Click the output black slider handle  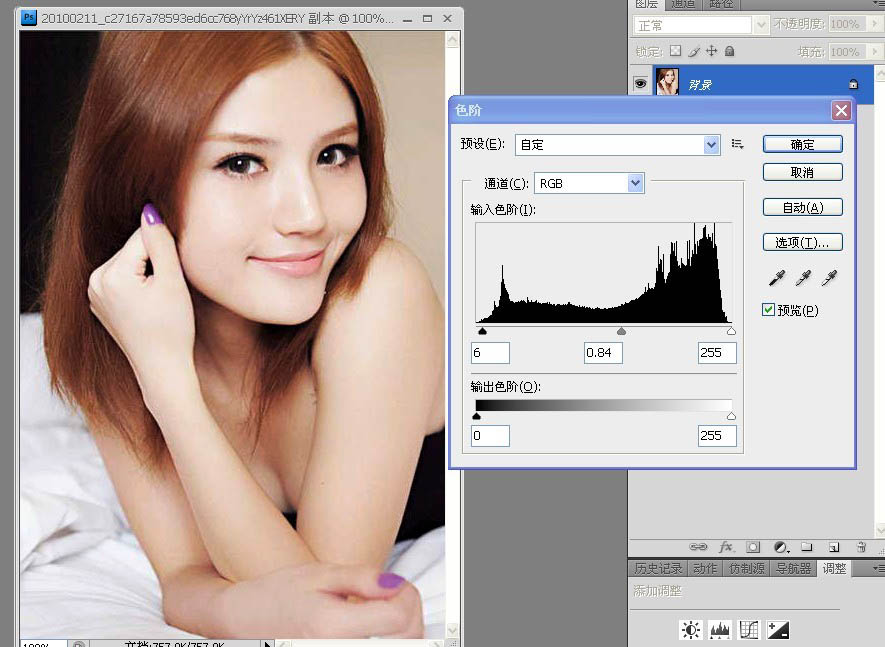point(476,416)
